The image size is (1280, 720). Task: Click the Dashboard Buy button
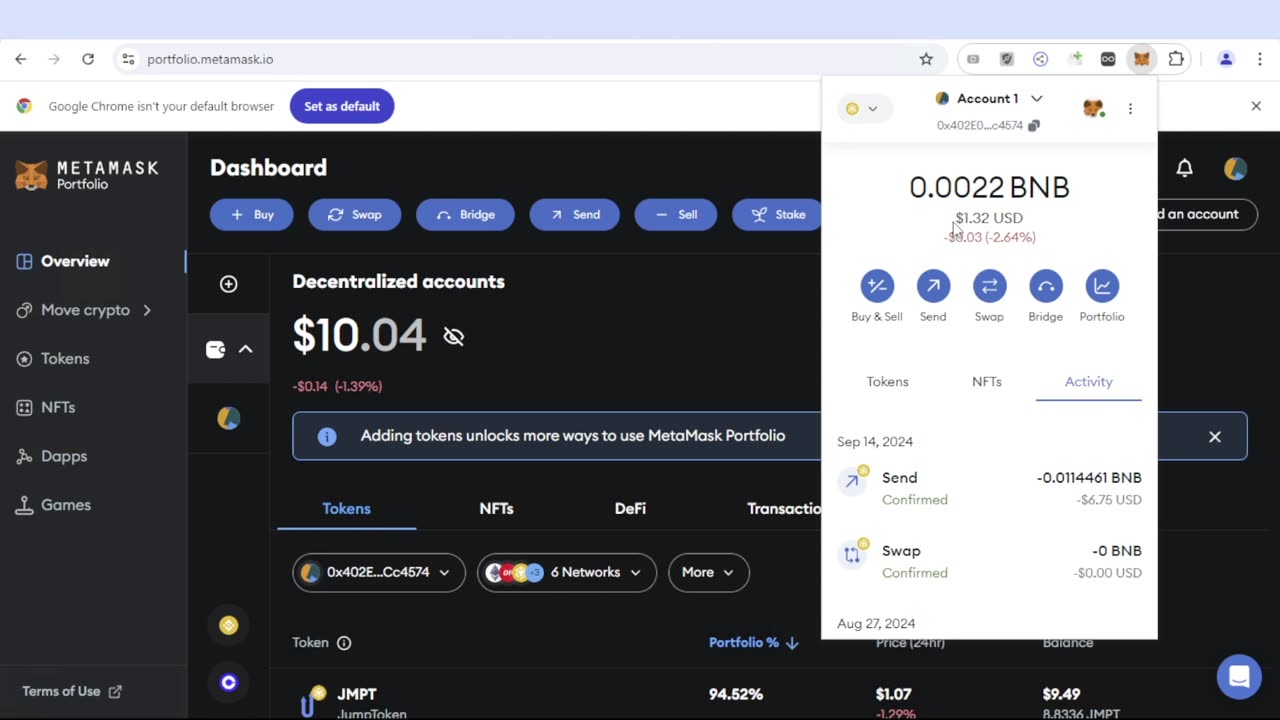tap(252, 214)
